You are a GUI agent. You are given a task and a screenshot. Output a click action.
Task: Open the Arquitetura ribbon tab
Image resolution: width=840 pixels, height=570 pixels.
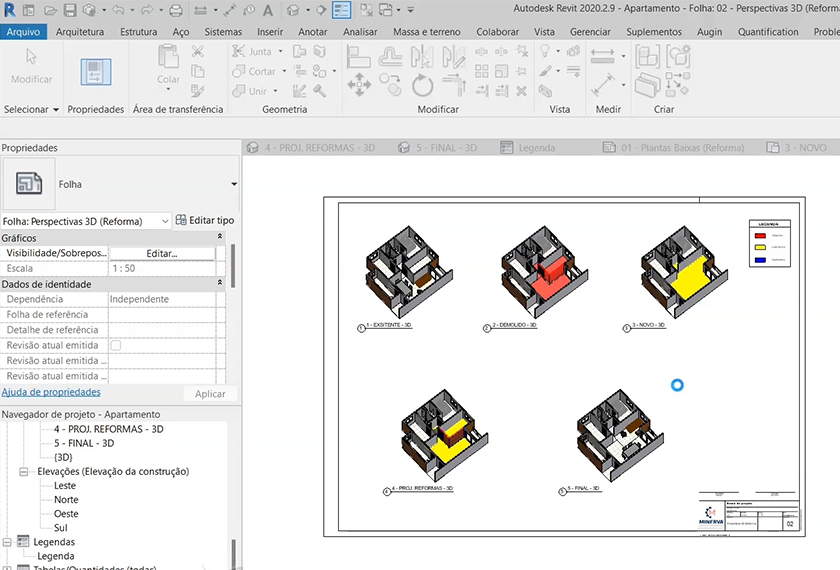tap(80, 32)
